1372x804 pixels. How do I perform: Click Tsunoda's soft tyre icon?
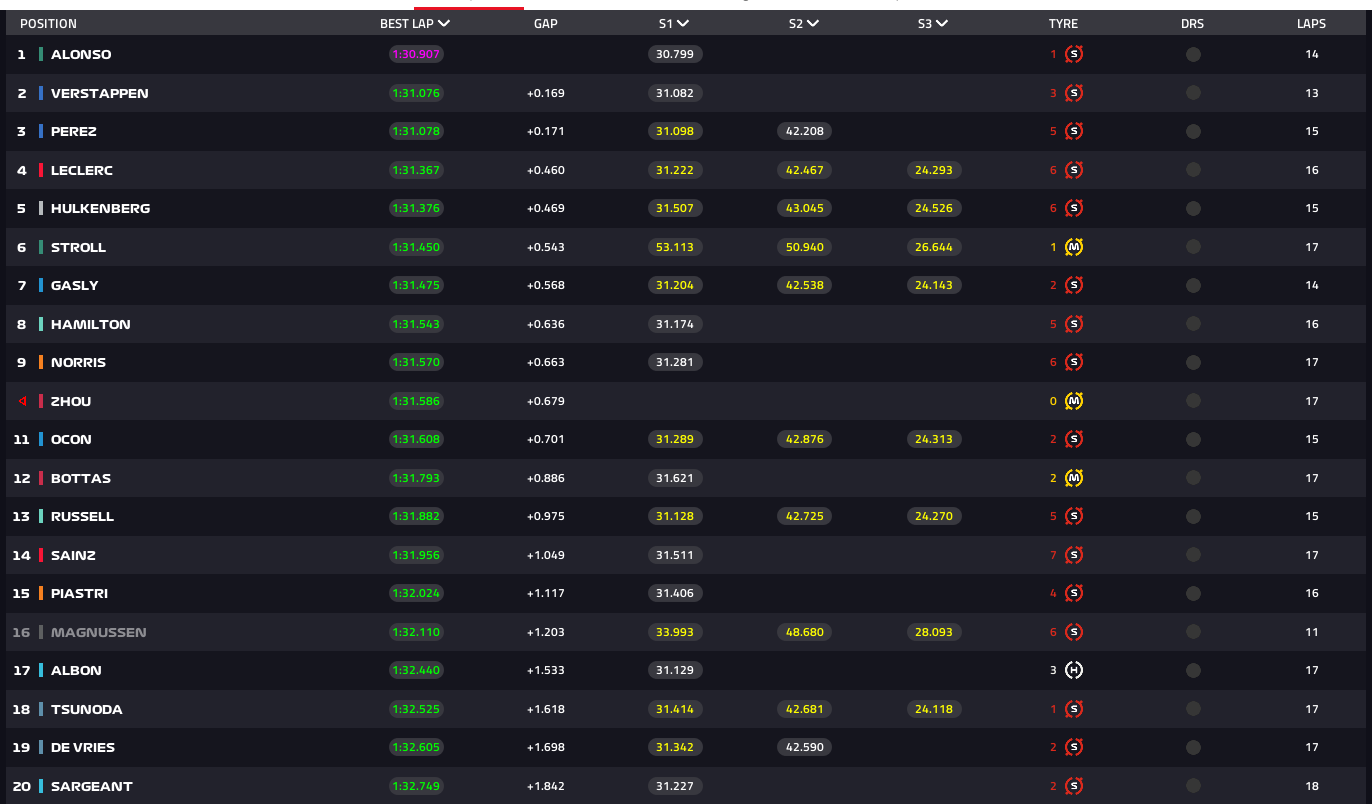tap(1074, 709)
